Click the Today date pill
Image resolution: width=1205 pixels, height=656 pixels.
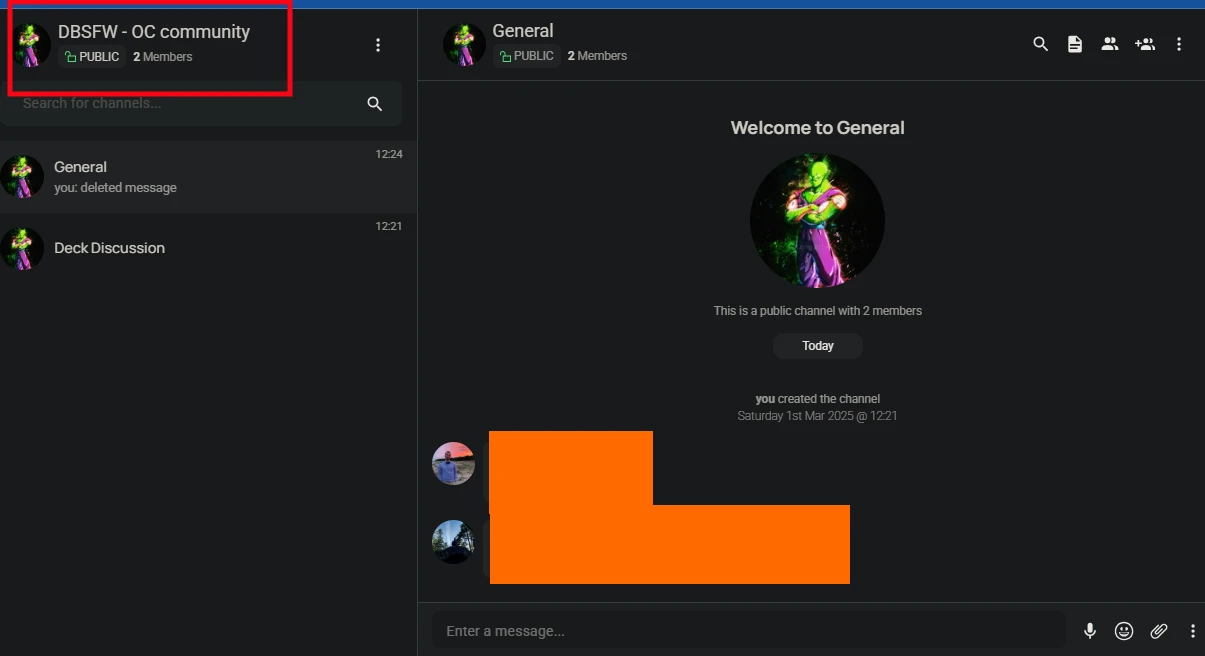(818, 346)
